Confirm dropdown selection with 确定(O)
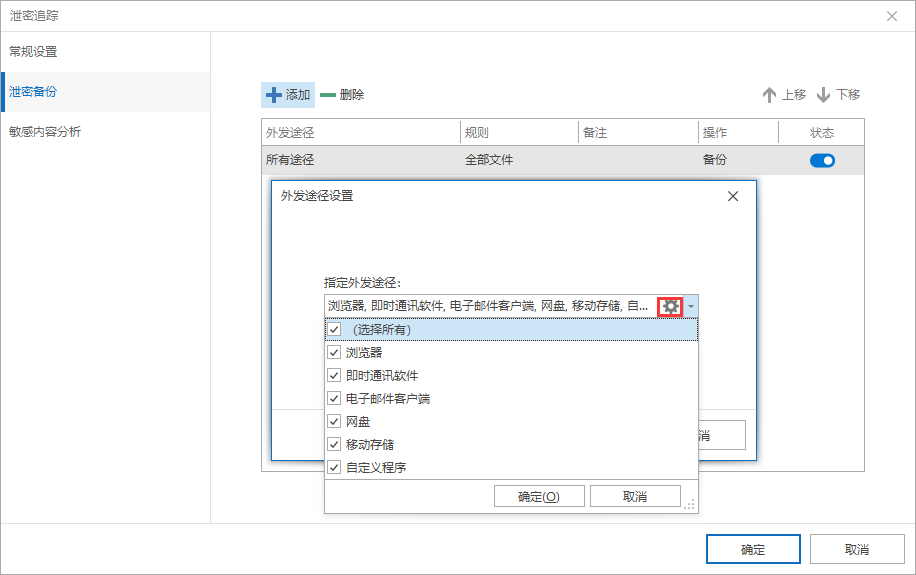Image resolution: width=916 pixels, height=575 pixels. (x=539, y=497)
